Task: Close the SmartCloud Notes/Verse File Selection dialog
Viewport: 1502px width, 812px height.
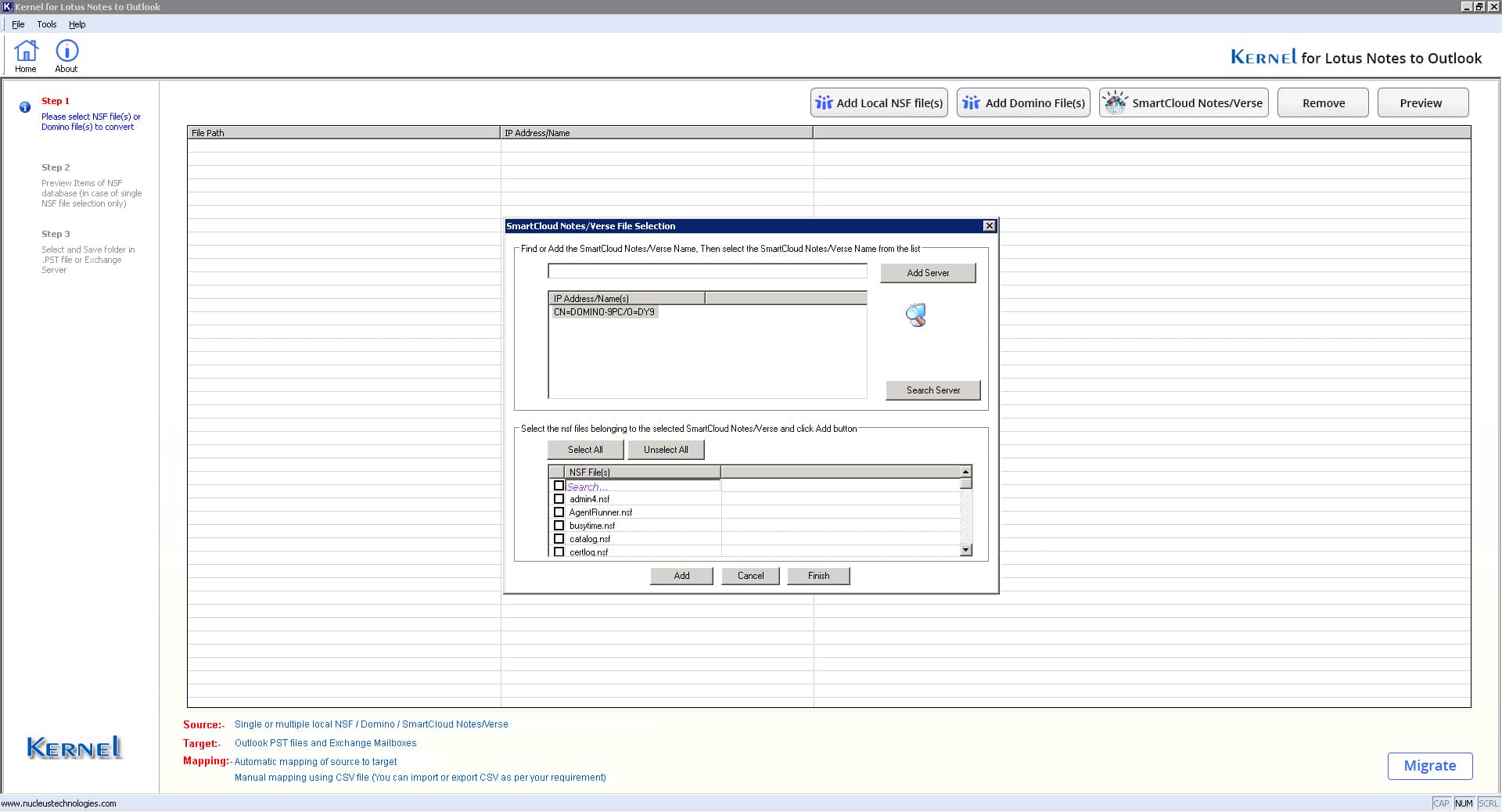Action: (x=989, y=226)
